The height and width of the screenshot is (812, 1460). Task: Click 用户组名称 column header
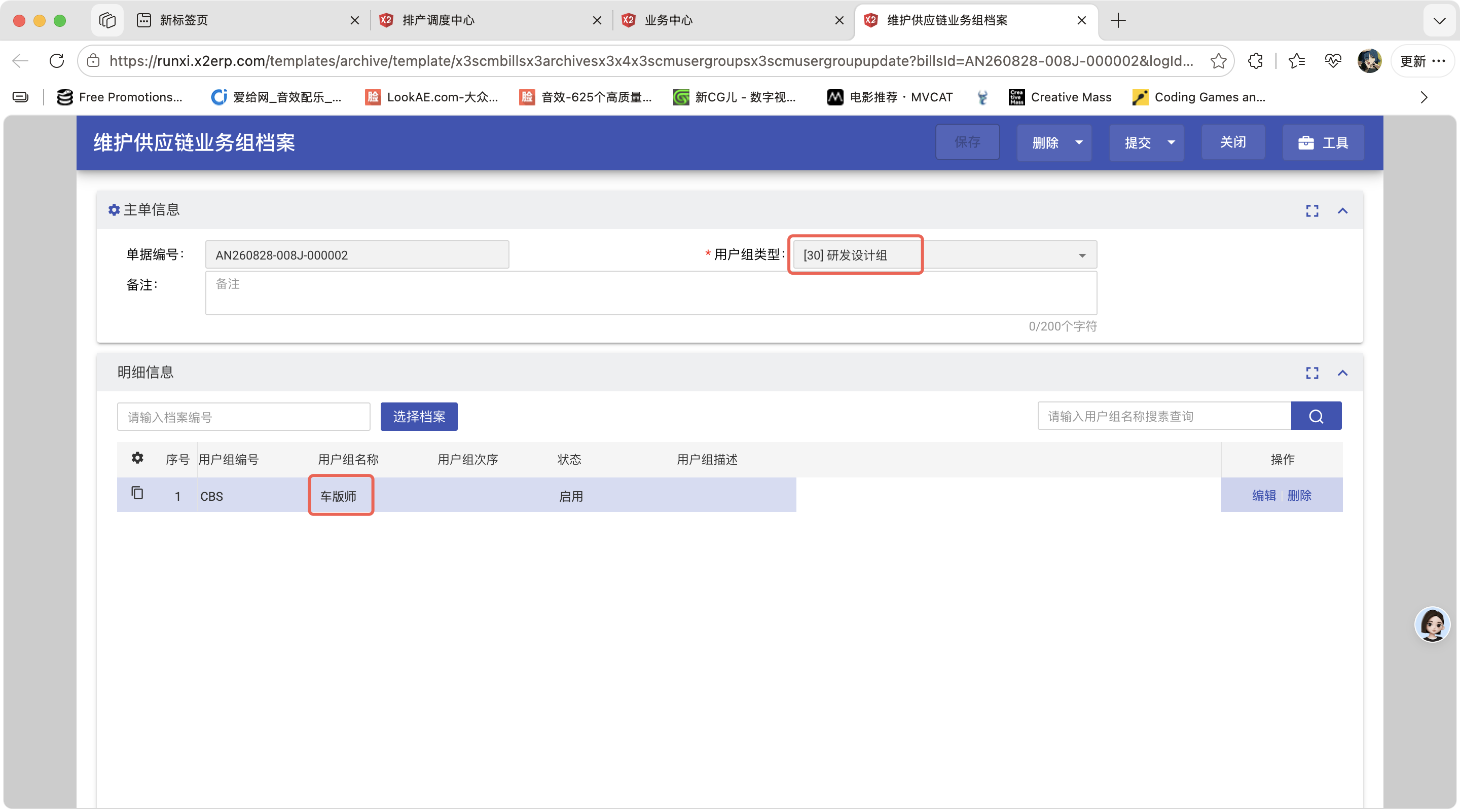click(x=348, y=460)
